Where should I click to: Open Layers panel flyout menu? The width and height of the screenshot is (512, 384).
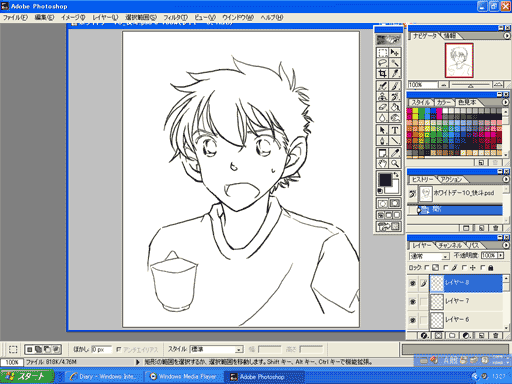506,245
